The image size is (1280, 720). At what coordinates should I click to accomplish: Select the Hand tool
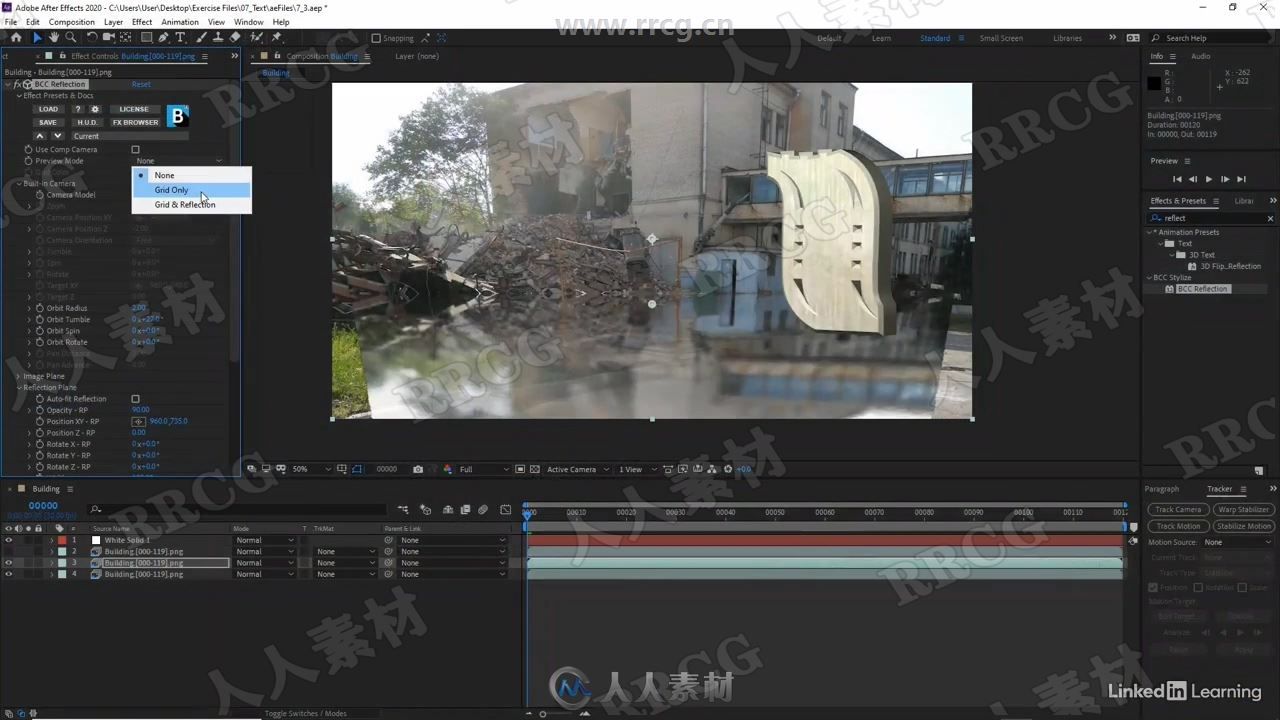point(54,38)
